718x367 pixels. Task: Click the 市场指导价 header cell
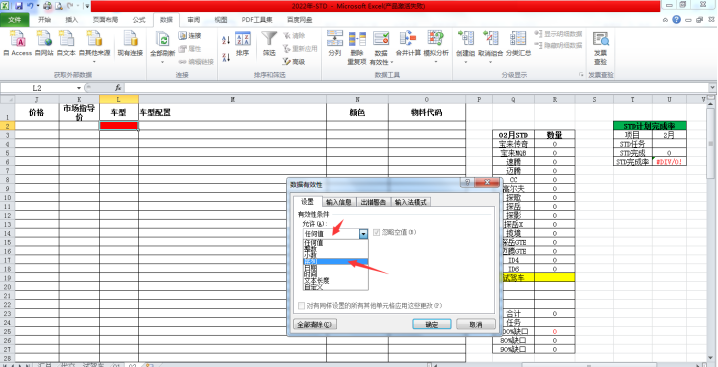79,112
